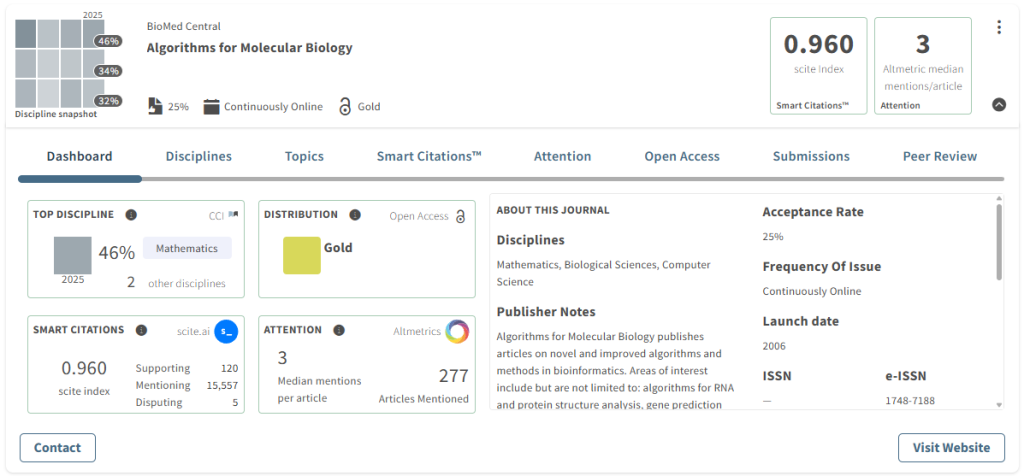The image size is (1024, 476).
Task: Click the scrollbar down arrow in About panel
Action: [999, 405]
